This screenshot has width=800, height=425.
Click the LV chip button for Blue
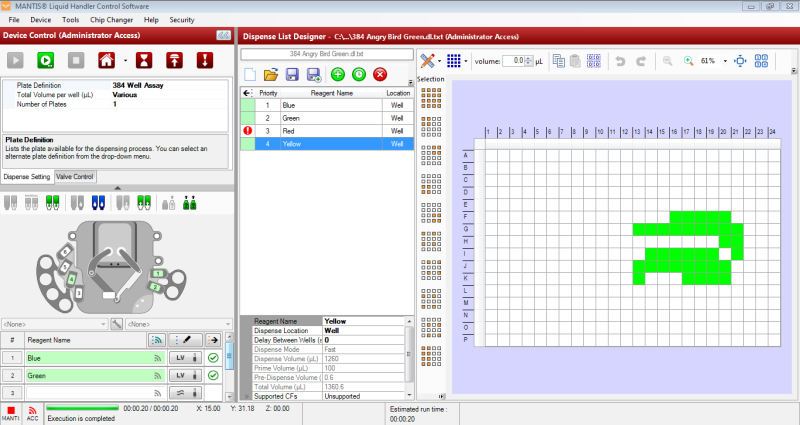point(185,358)
